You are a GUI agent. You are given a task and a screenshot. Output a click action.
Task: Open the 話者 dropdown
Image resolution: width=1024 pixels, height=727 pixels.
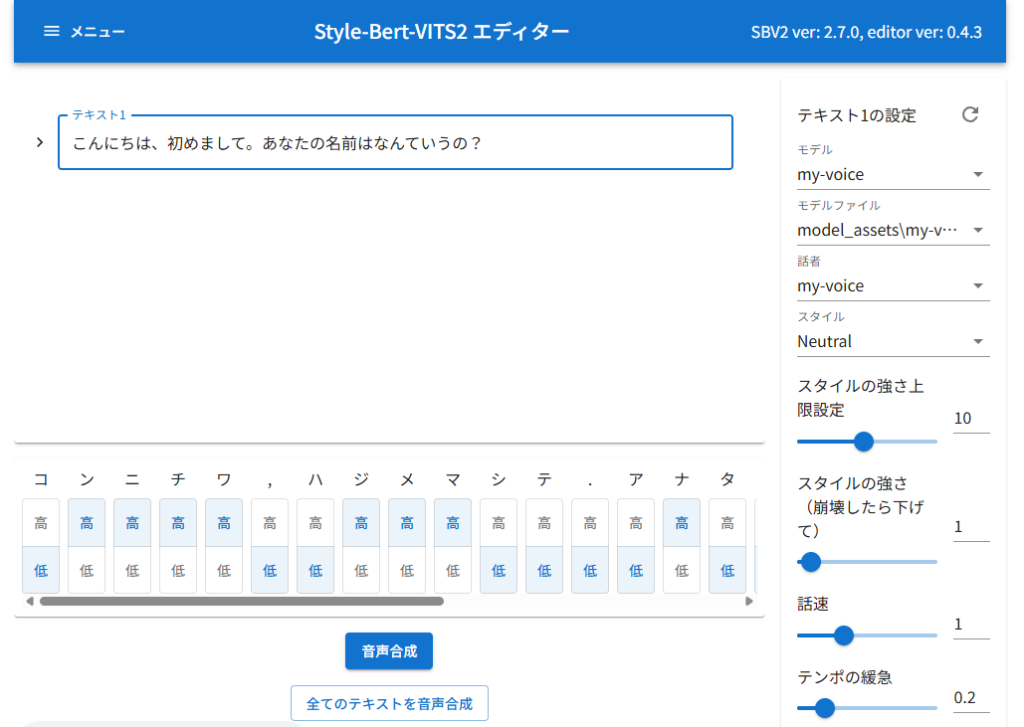pyautogui.click(x=893, y=285)
